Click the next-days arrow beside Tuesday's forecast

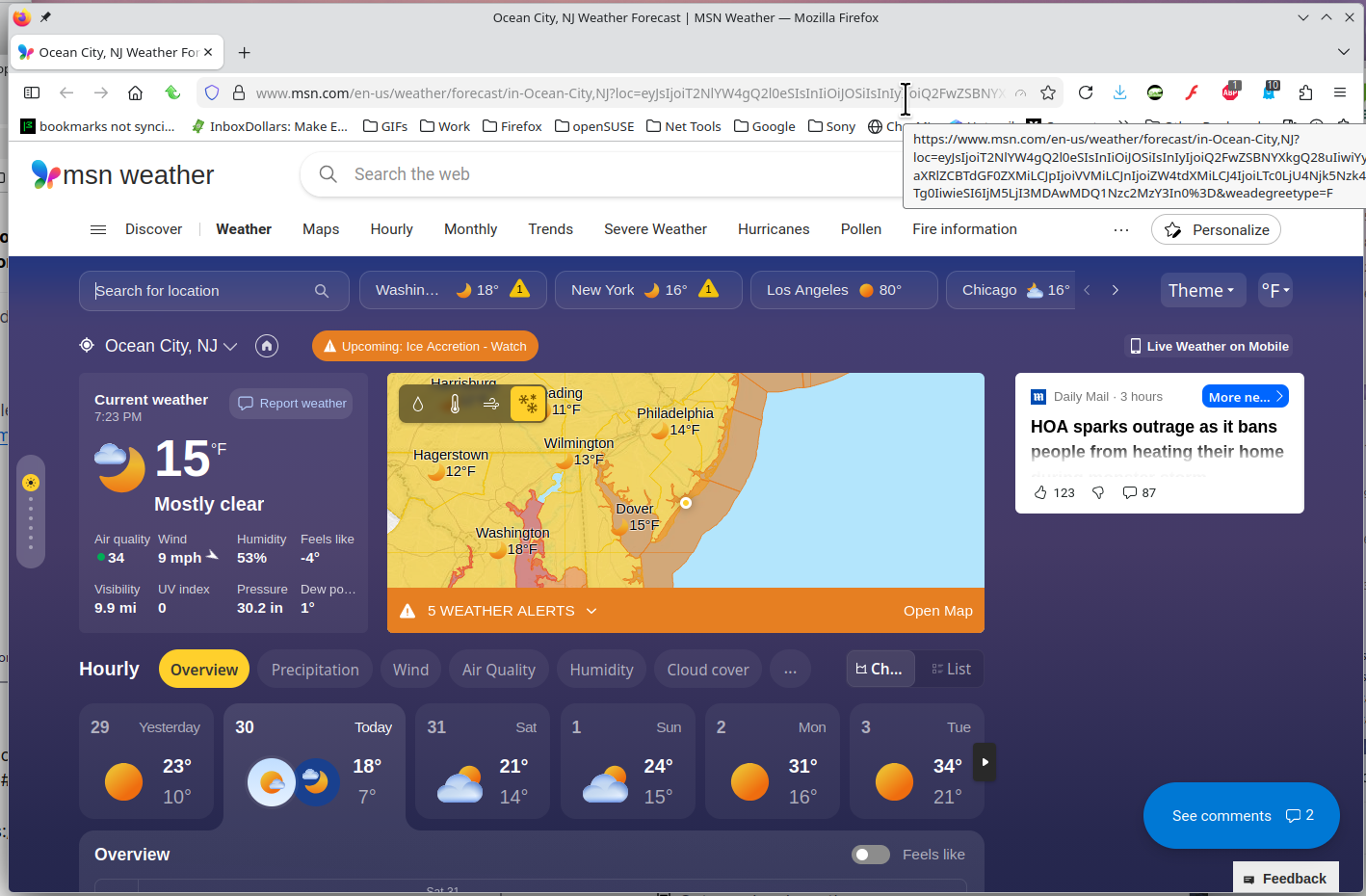point(985,762)
